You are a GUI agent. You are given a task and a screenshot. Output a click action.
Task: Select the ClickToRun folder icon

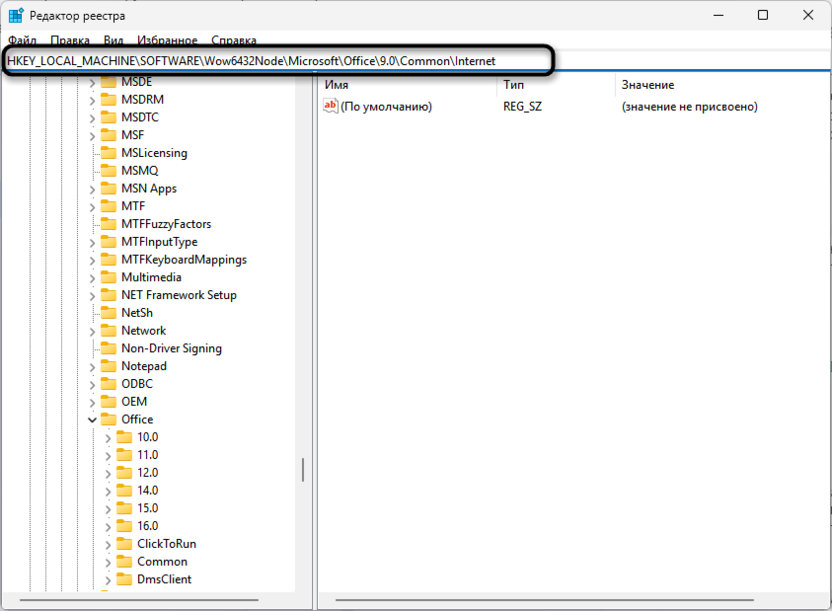(124, 544)
